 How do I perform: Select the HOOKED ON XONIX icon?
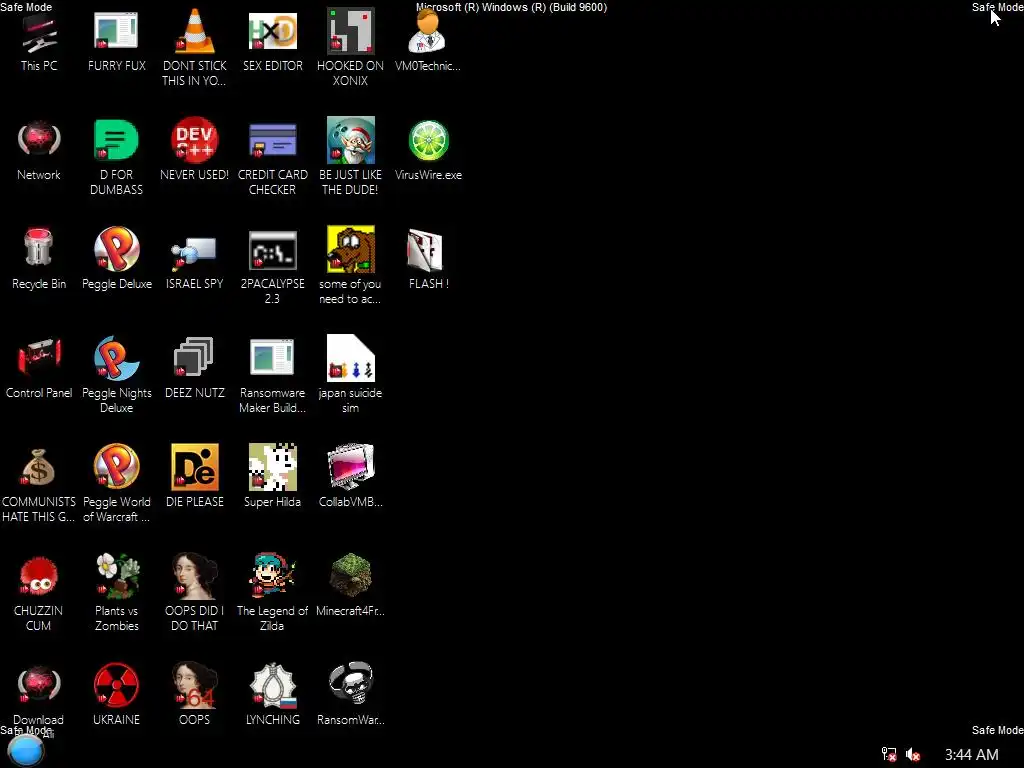click(x=350, y=31)
